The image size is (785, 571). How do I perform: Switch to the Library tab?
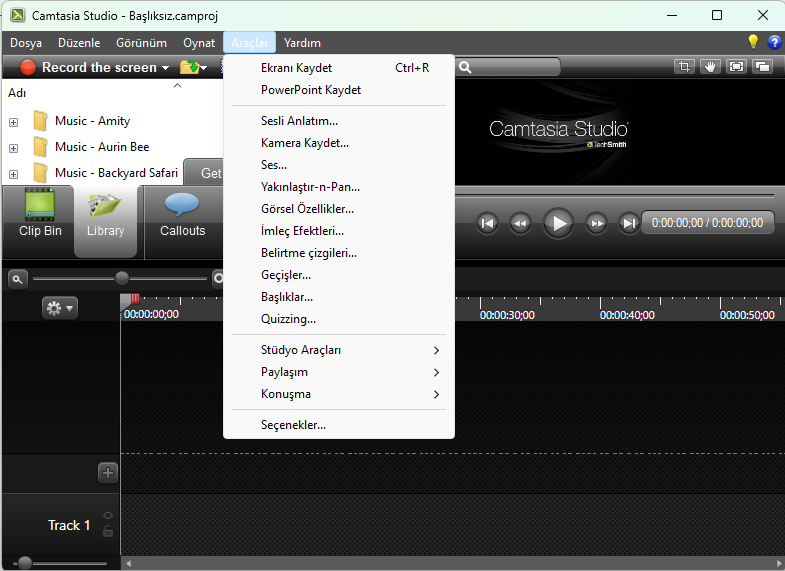click(105, 221)
